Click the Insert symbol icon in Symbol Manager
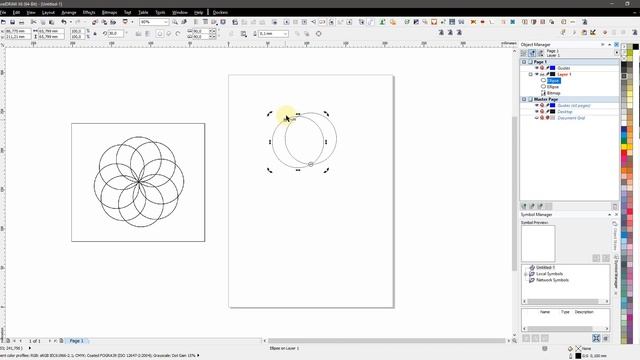This screenshot has width=640, height=360. 526,338
